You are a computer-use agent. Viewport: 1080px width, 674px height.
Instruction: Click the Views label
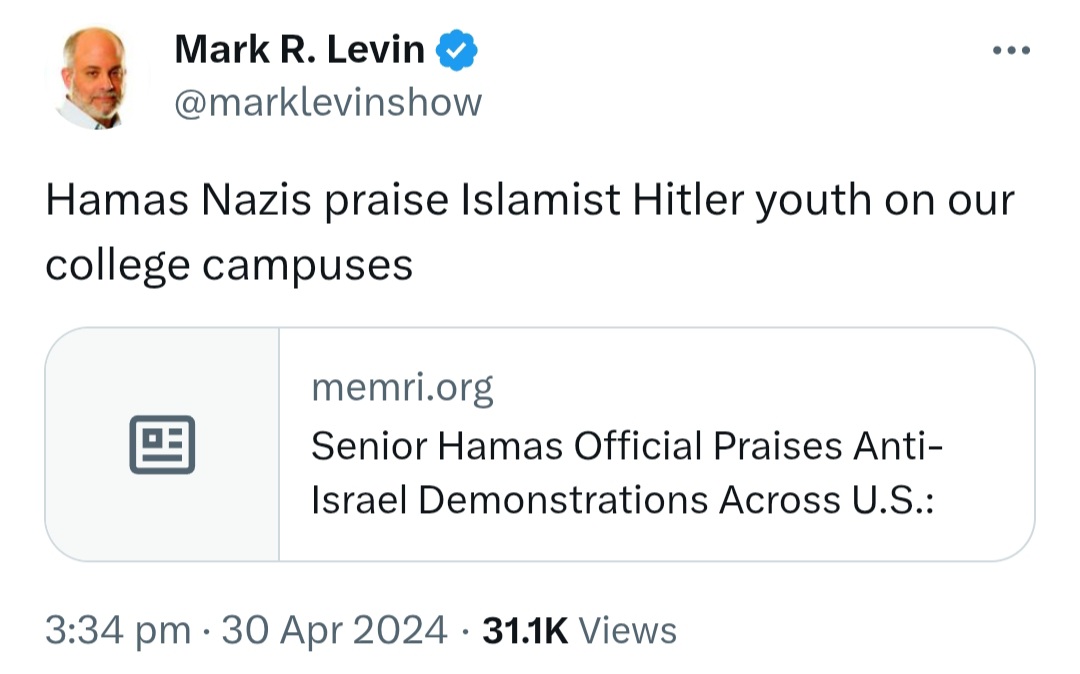point(627,631)
